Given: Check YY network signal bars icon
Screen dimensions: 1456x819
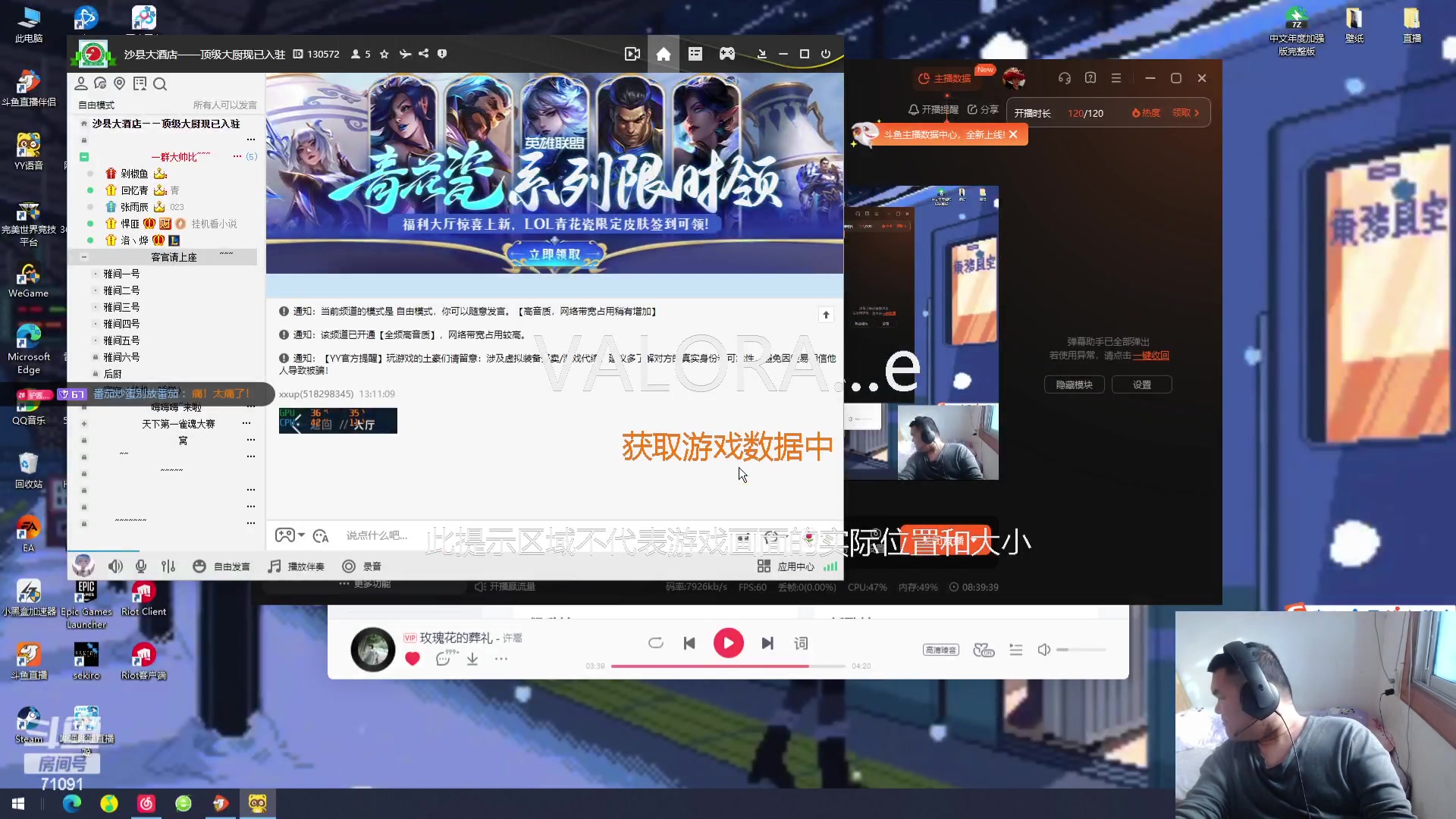Looking at the screenshot, I should [x=830, y=566].
